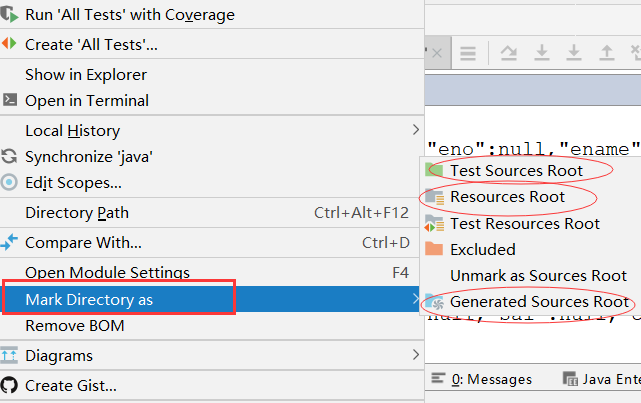
Task: Click the Resources Root folder icon
Action: point(435,197)
